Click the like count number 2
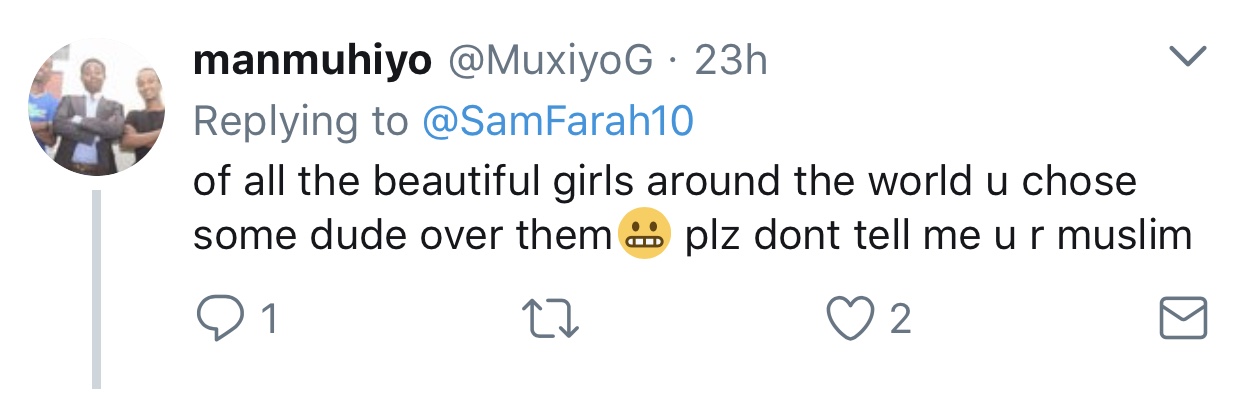Image resolution: width=1242 pixels, height=398 pixels. point(900,320)
